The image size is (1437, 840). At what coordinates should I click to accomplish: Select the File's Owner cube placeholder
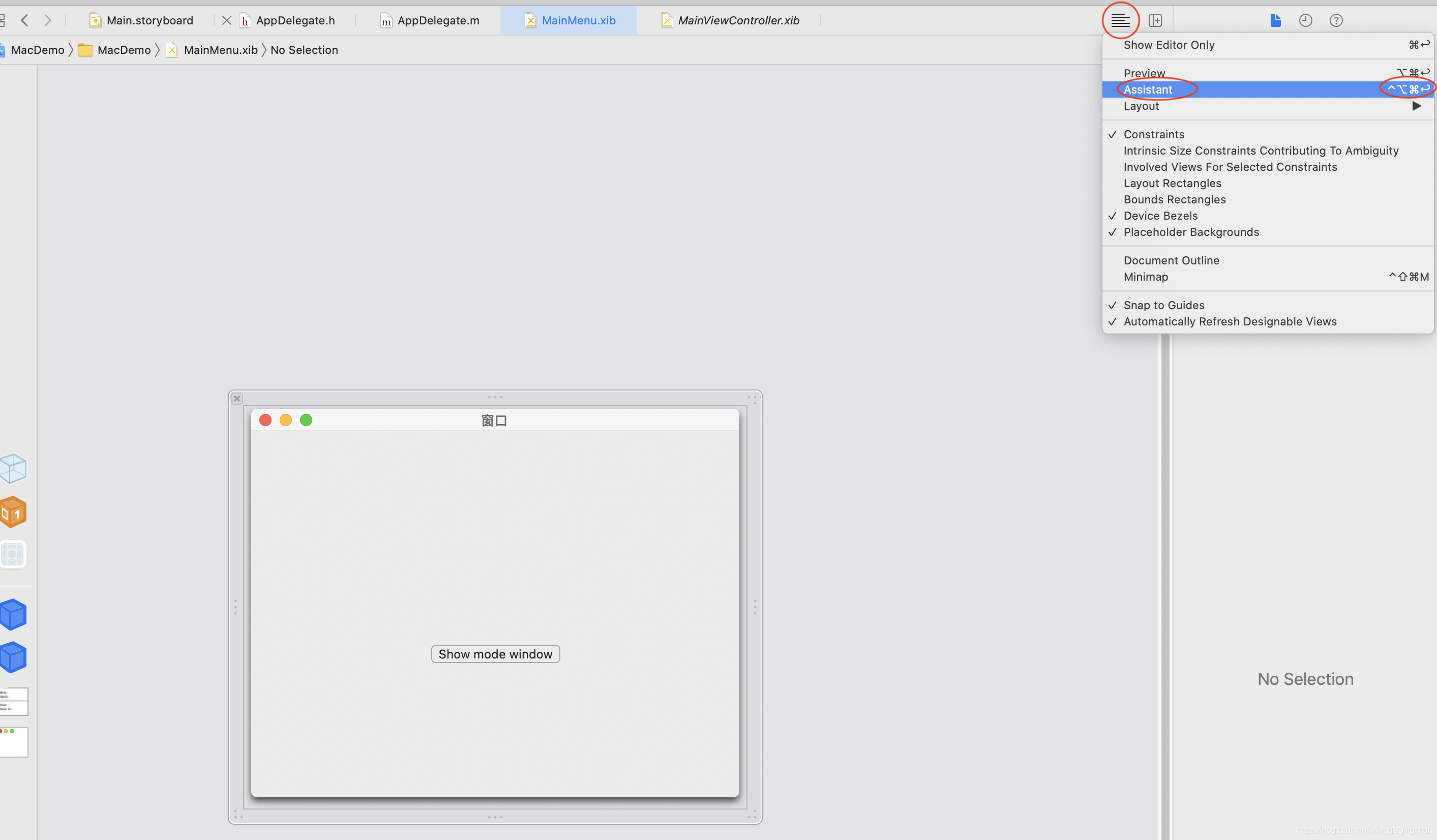pyautogui.click(x=14, y=469)
